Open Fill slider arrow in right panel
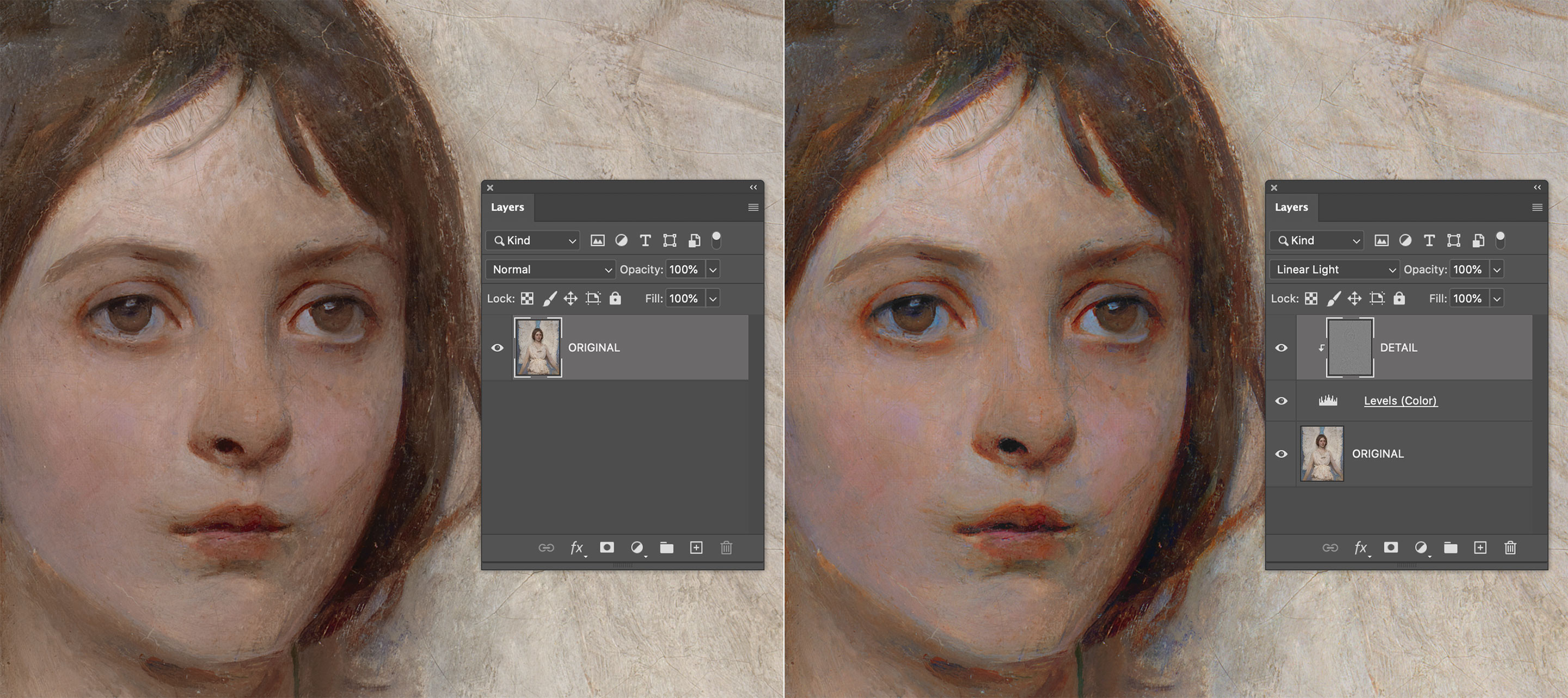The image size is (1568, 698). tap(1497, 299)
